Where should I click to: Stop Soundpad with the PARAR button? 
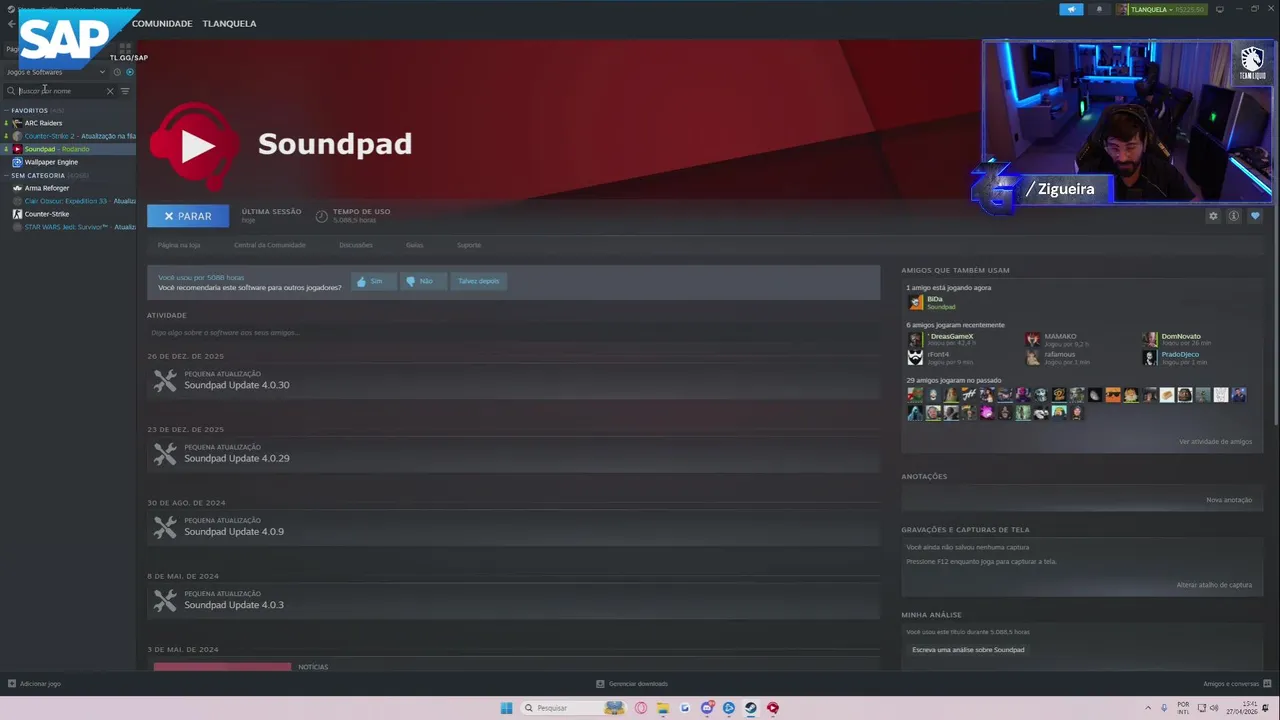click(188, 216)
